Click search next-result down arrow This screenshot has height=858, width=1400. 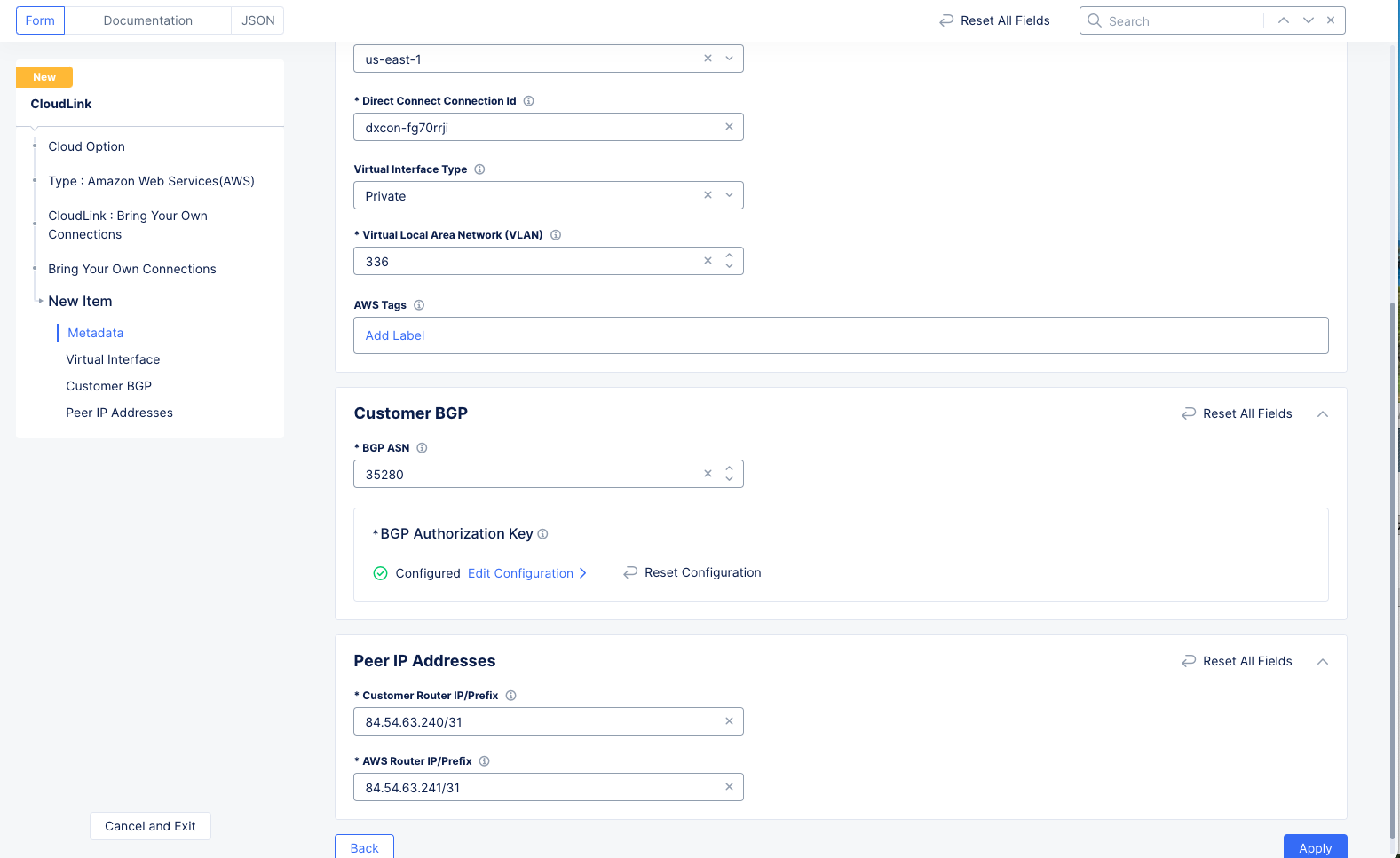1308,20
